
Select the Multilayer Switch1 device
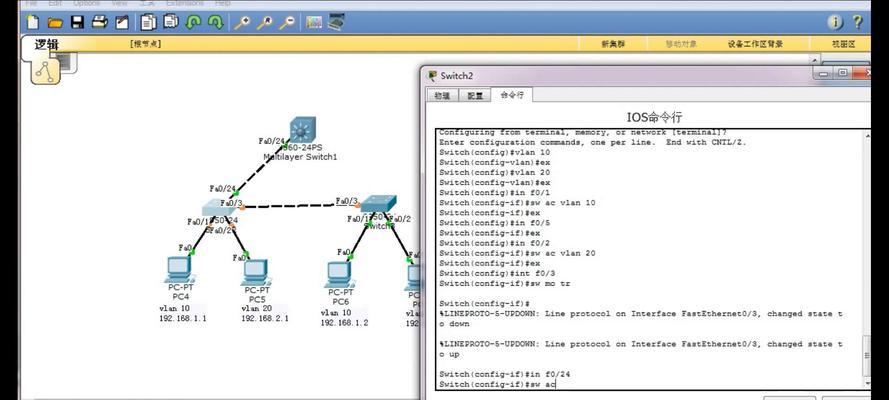tap(302, 130)
